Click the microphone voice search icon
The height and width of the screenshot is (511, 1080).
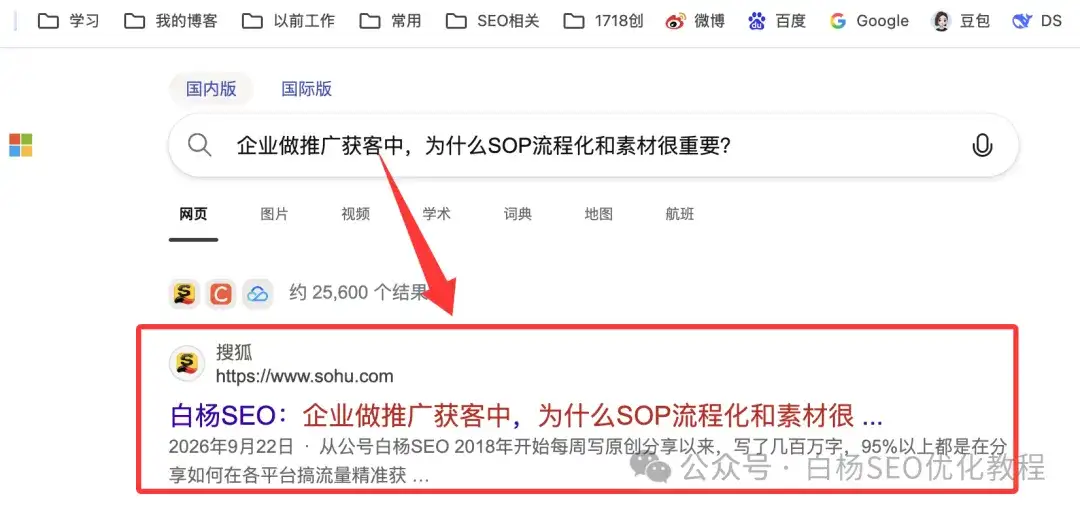coord(982,145)
